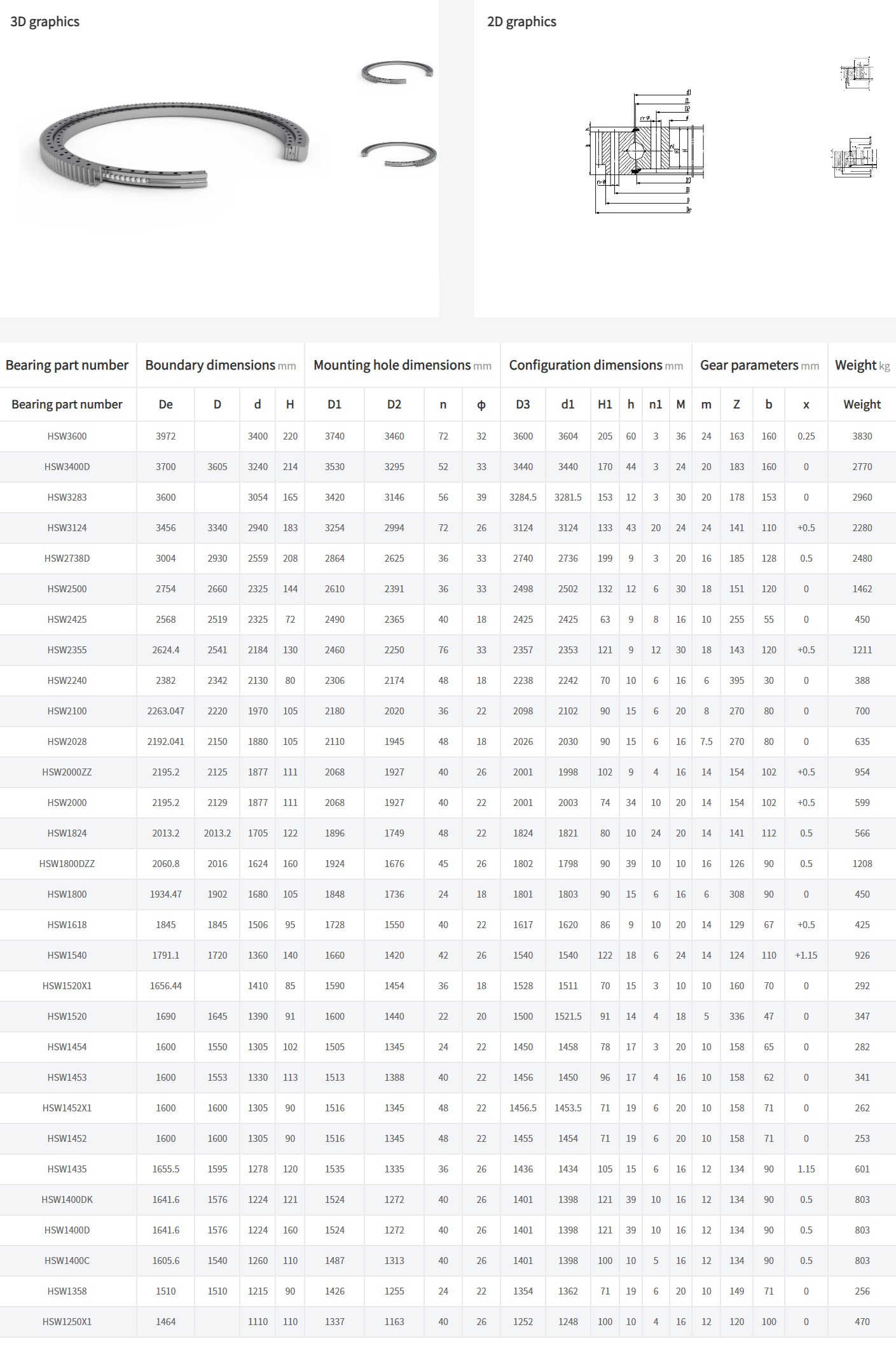Select part number HSW3283
896x1355 pixels.
point(67,497)
